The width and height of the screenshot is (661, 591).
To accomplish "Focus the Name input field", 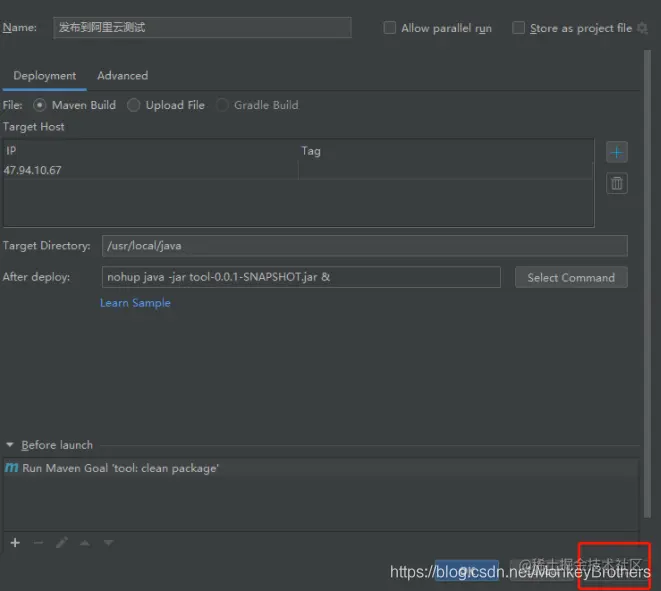I will point(202,28).
